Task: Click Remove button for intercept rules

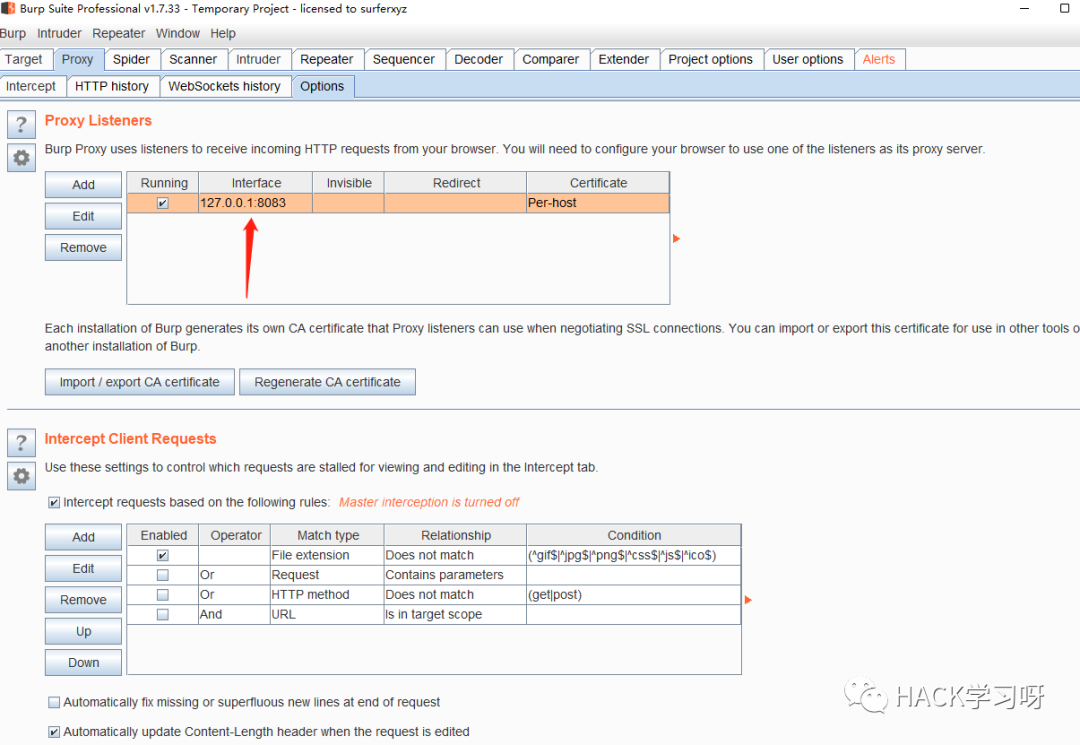Action: pyautogui.click(x=83, y=600)
